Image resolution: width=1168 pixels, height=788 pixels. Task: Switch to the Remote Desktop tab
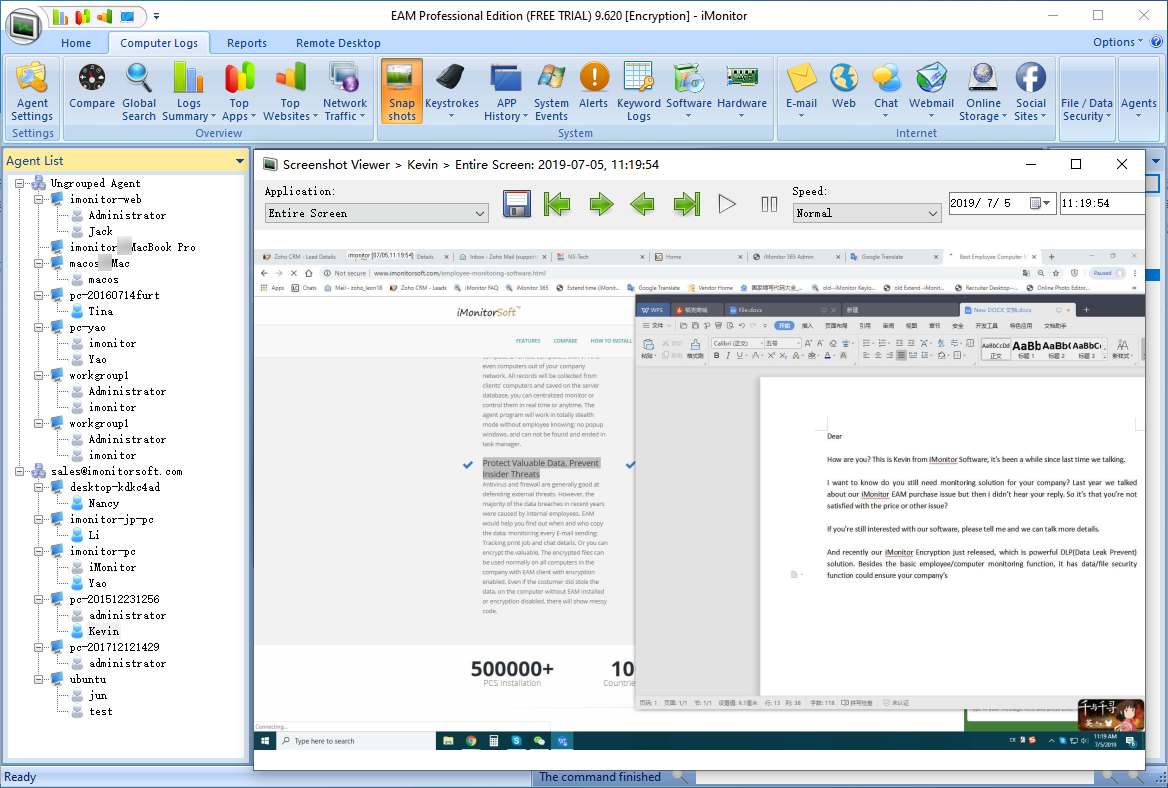[x=338, y=43]
